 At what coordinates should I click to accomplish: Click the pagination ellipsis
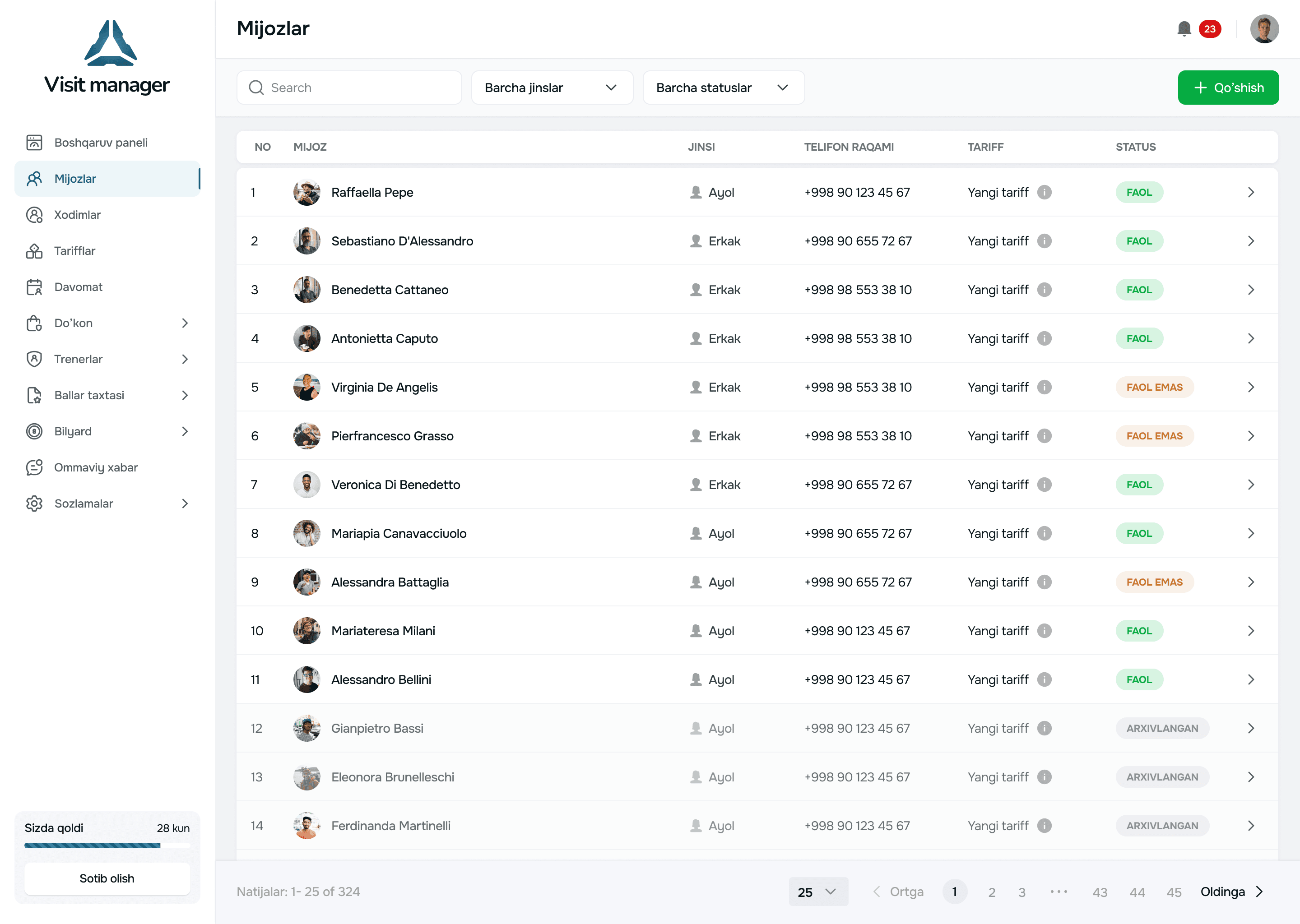tap(1059, 892)
